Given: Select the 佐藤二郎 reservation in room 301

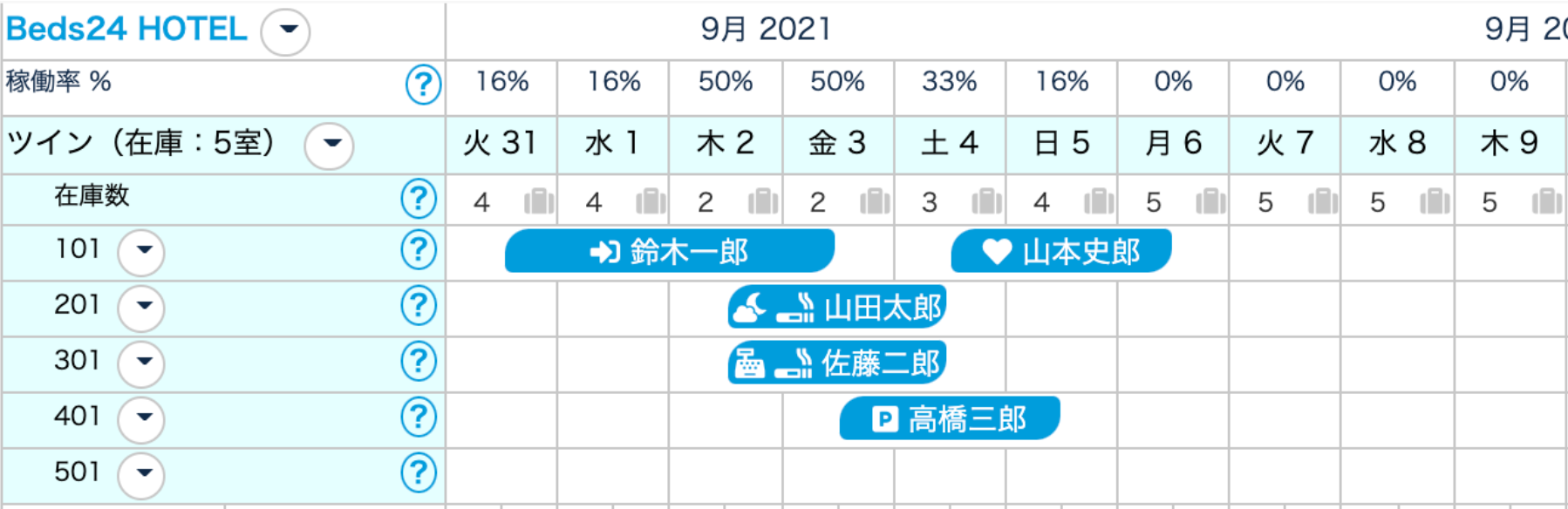Looking at the screenshot, I should pos(837,363).
